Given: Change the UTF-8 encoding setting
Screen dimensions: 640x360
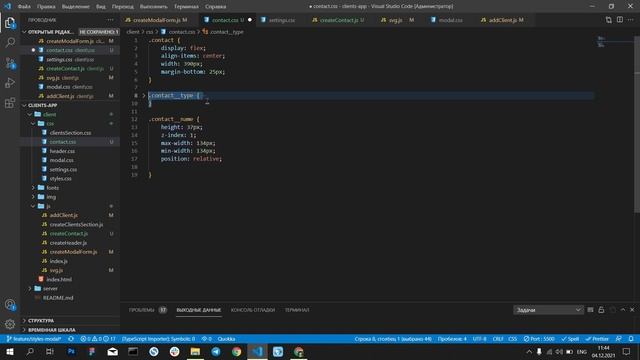Looking at the screenshot, I should (x=479, y=339).
